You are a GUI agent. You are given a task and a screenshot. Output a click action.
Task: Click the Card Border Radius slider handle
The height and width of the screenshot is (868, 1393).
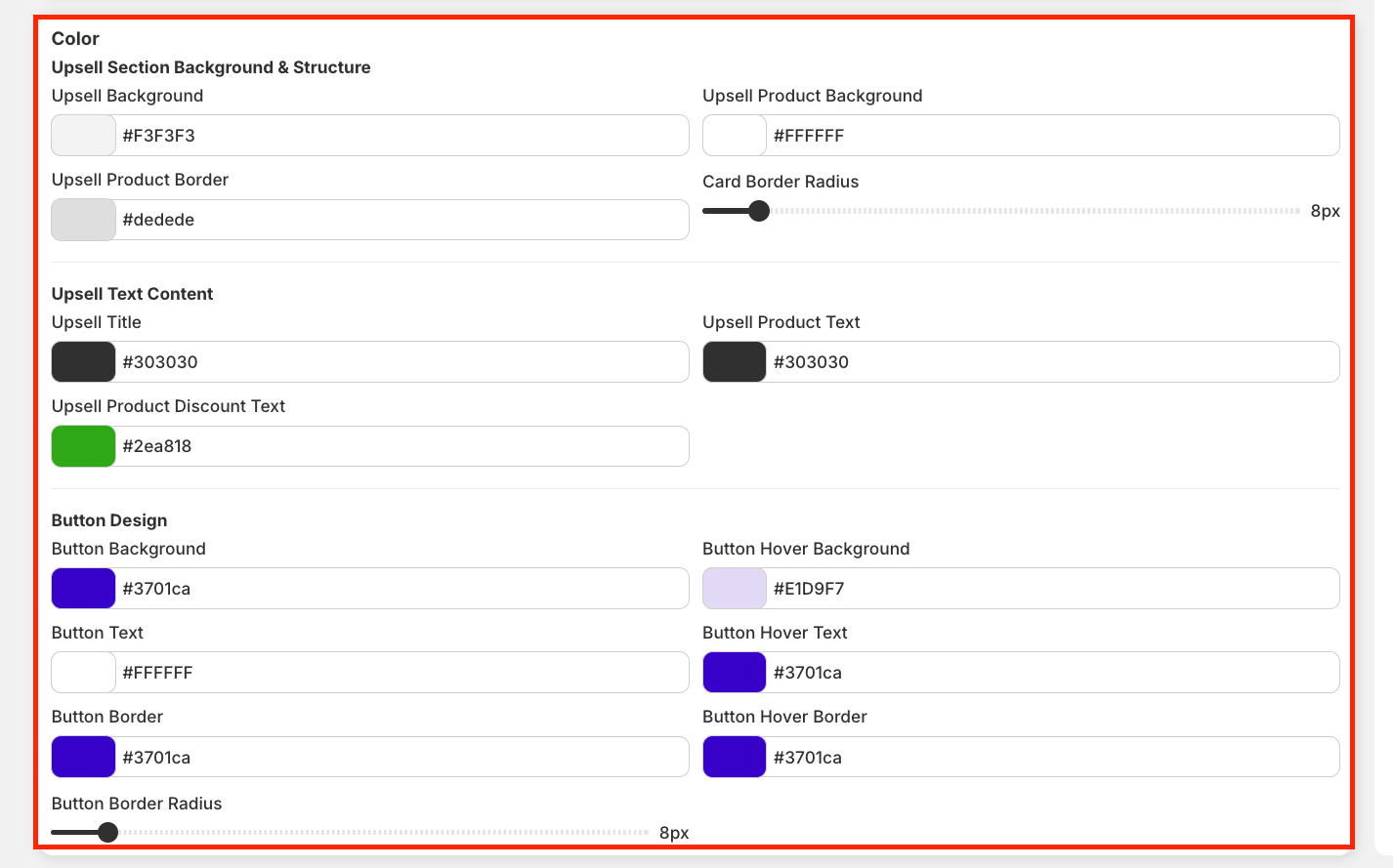[759, 211]
